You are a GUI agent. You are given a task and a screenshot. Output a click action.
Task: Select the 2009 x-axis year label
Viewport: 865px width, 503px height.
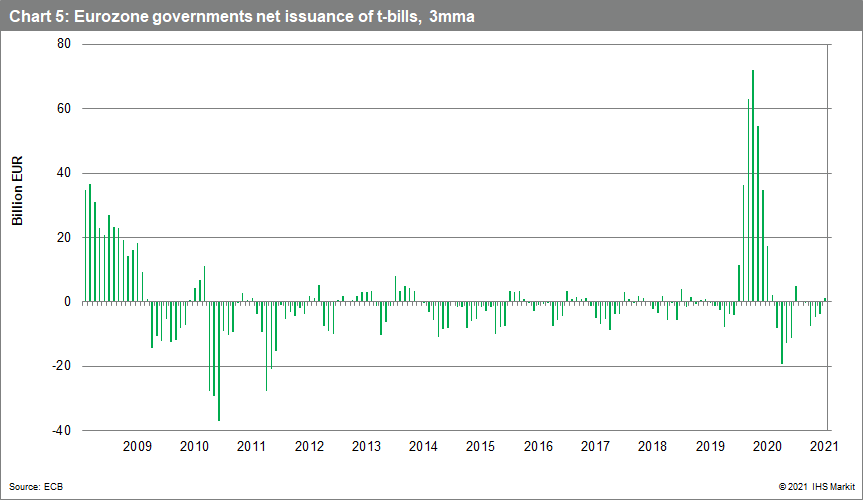coord(136,447)
